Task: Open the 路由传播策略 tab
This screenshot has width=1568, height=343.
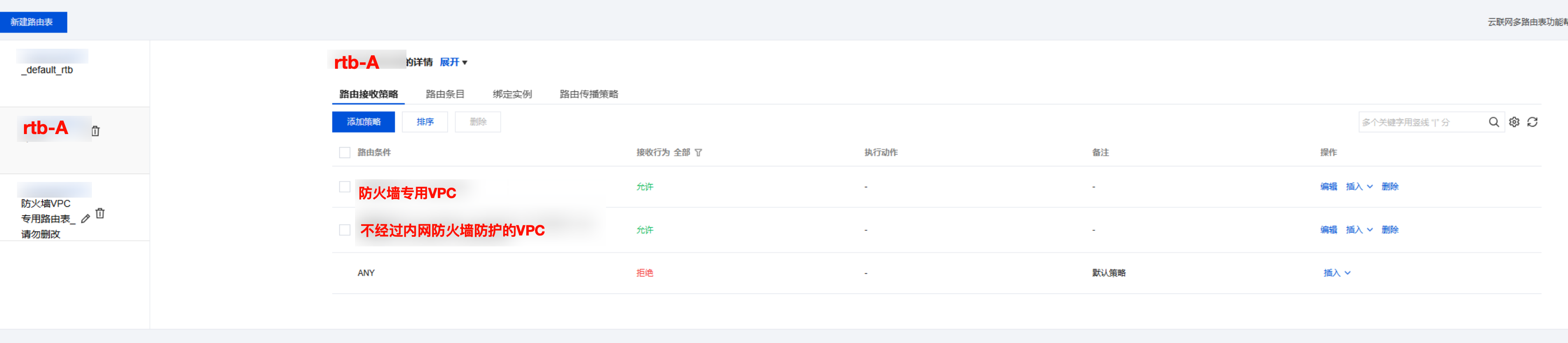Action: [x=589, y=94]
